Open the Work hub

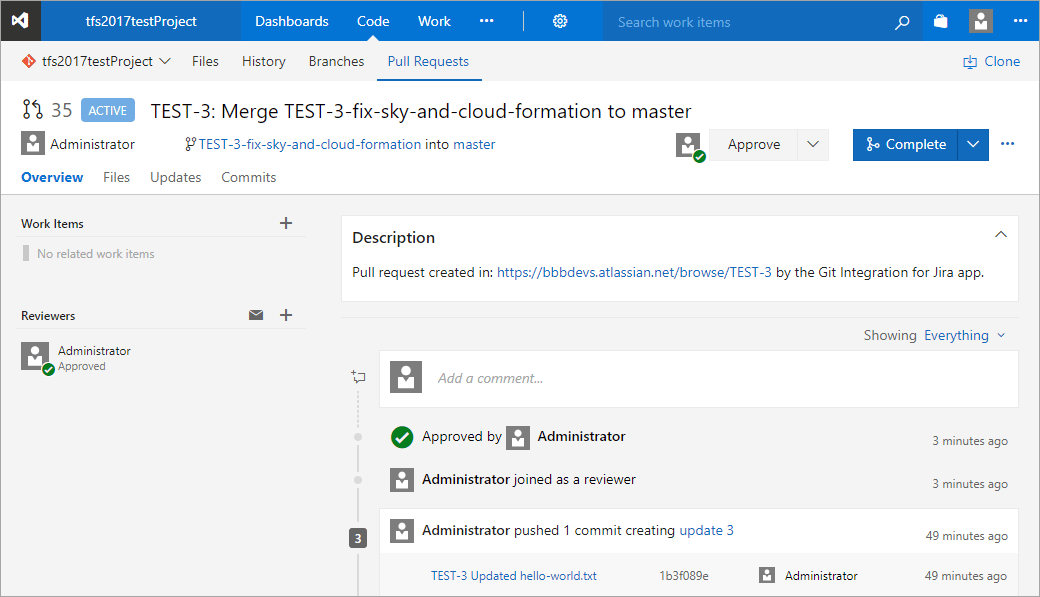(x=434, y=21)
